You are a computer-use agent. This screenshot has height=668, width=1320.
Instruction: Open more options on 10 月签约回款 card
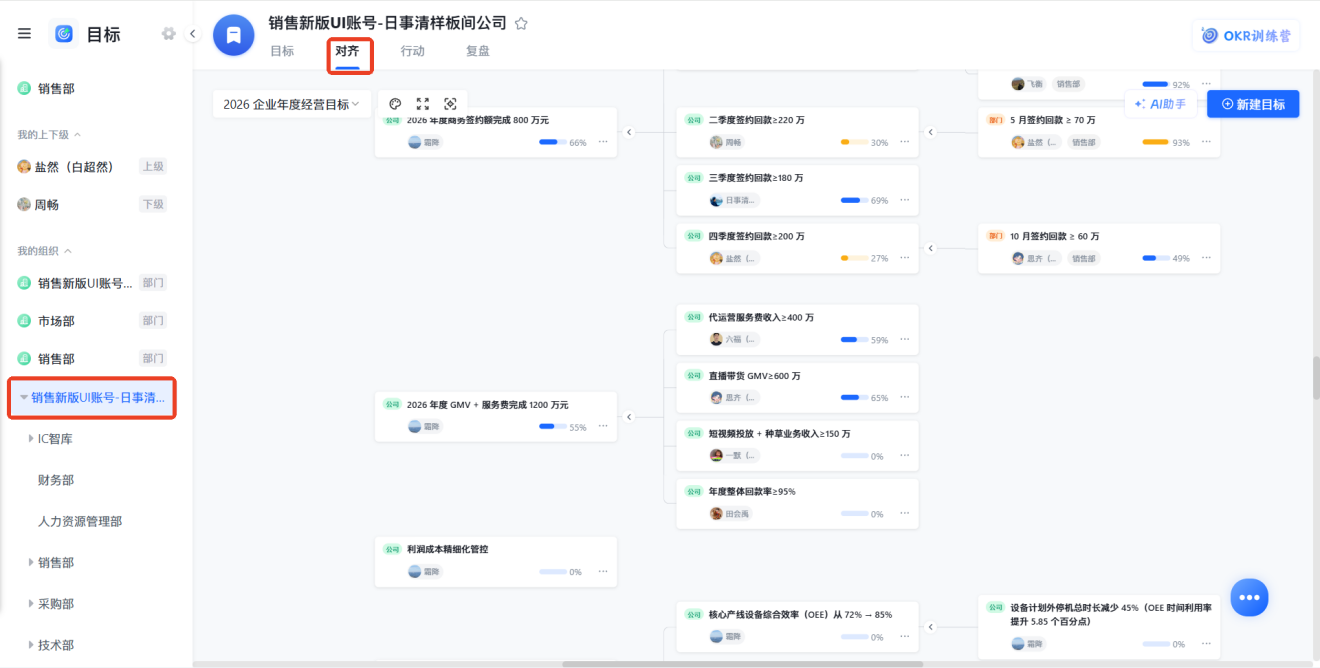click(1206, 258)
